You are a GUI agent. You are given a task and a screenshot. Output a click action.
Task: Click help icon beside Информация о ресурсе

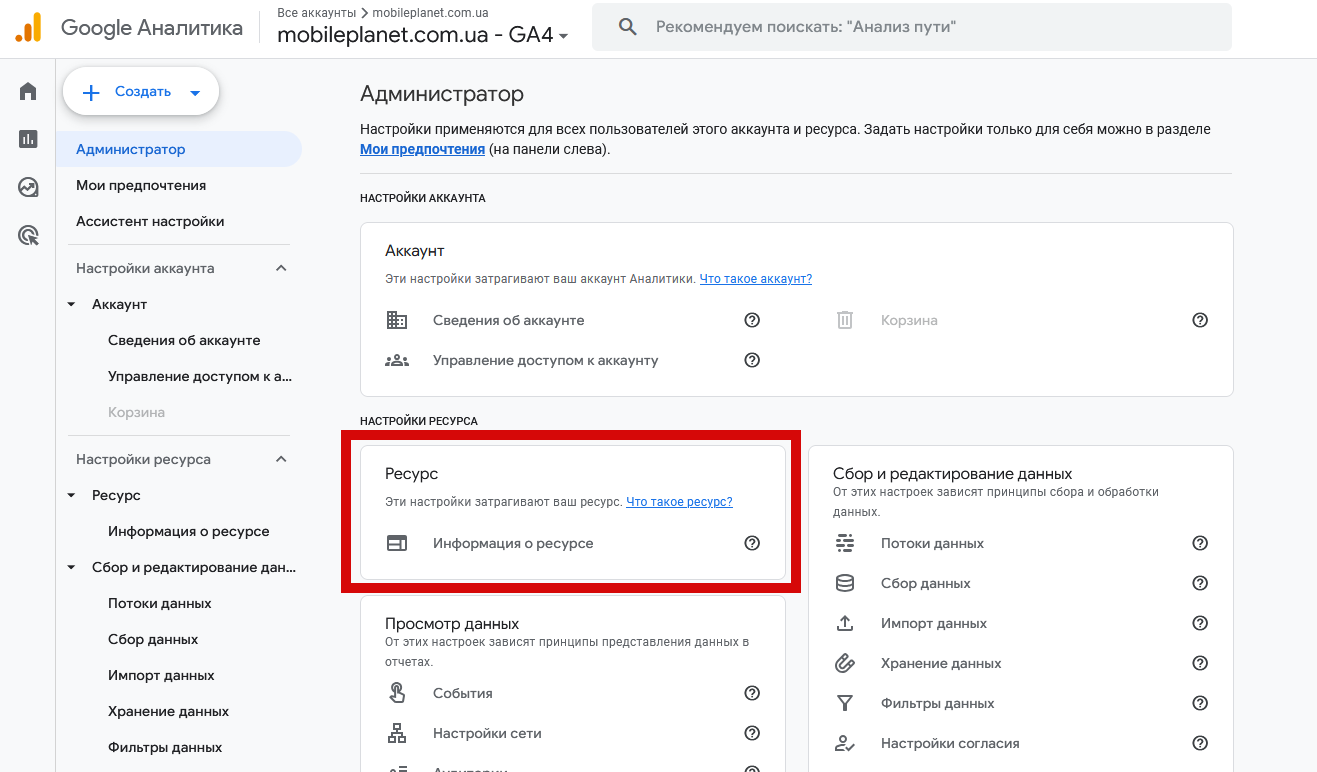point(752,543)
